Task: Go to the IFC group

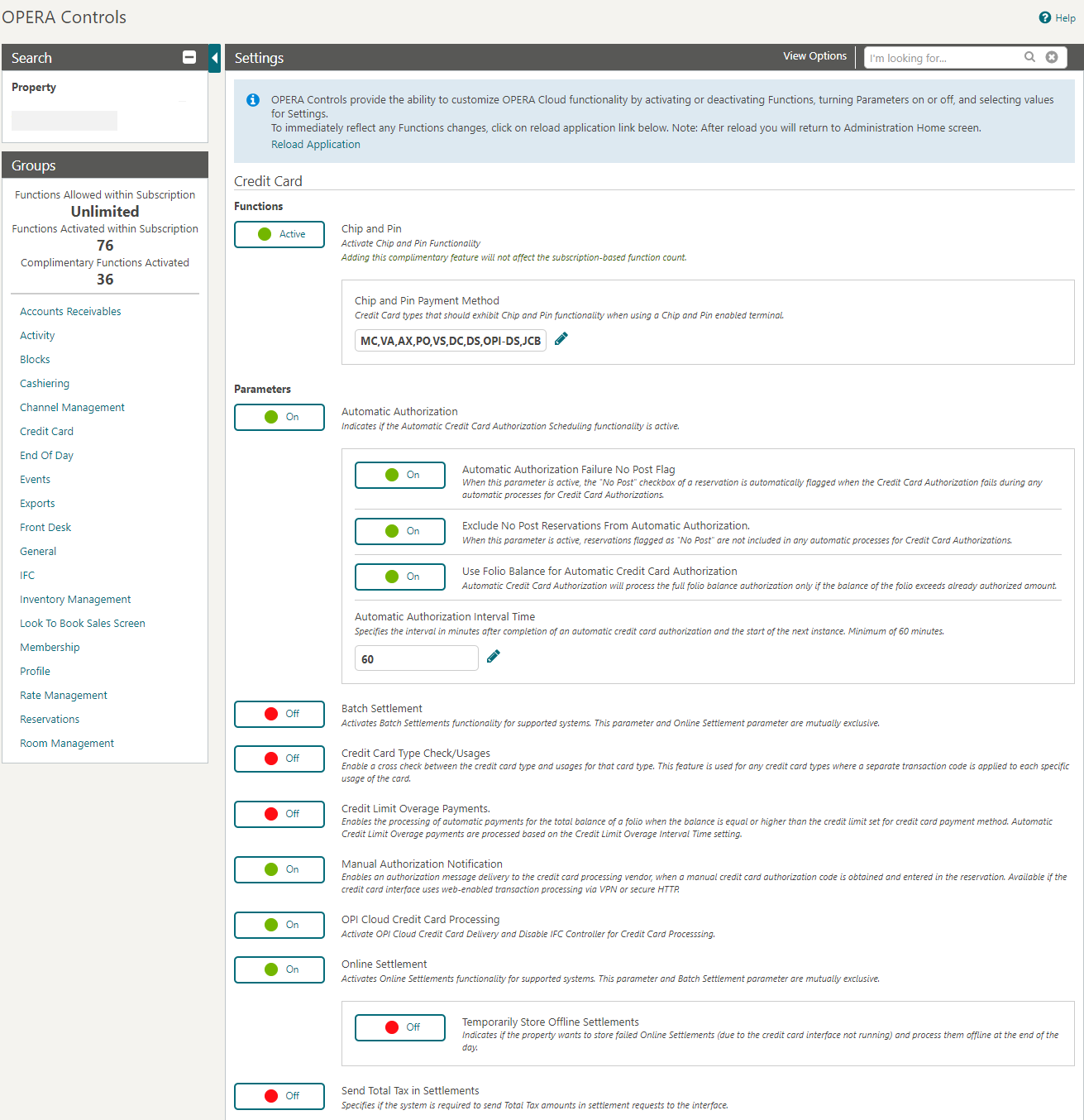Action: point(27,576)
